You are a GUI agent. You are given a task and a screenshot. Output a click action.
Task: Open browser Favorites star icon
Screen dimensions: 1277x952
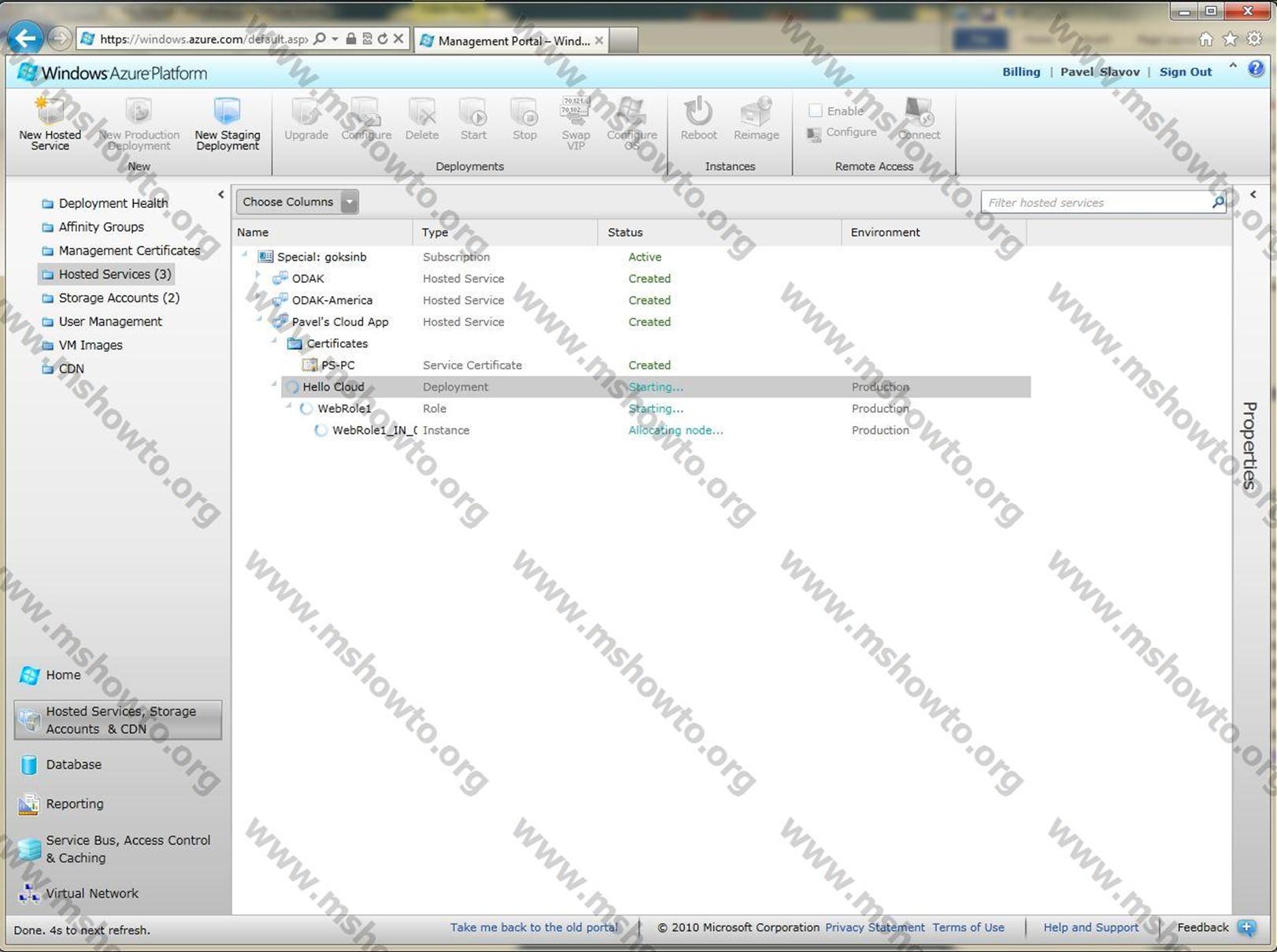[1230, 39]
